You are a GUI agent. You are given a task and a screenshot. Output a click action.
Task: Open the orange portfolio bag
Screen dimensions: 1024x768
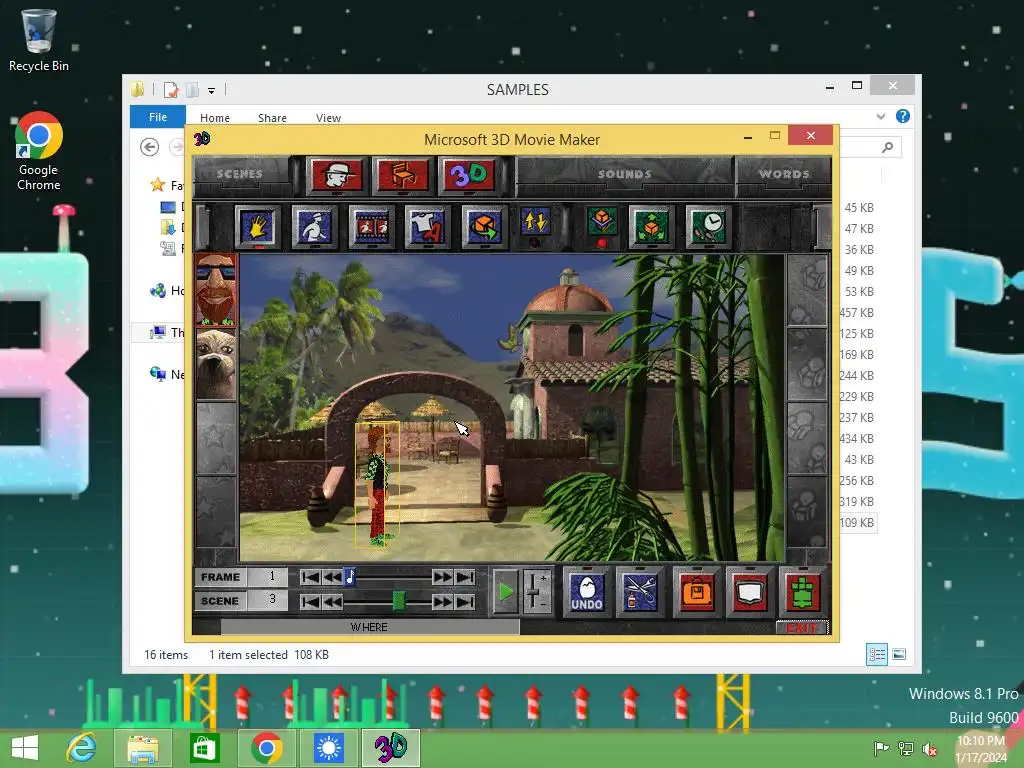pyautogui.click(x=696, y=593)
